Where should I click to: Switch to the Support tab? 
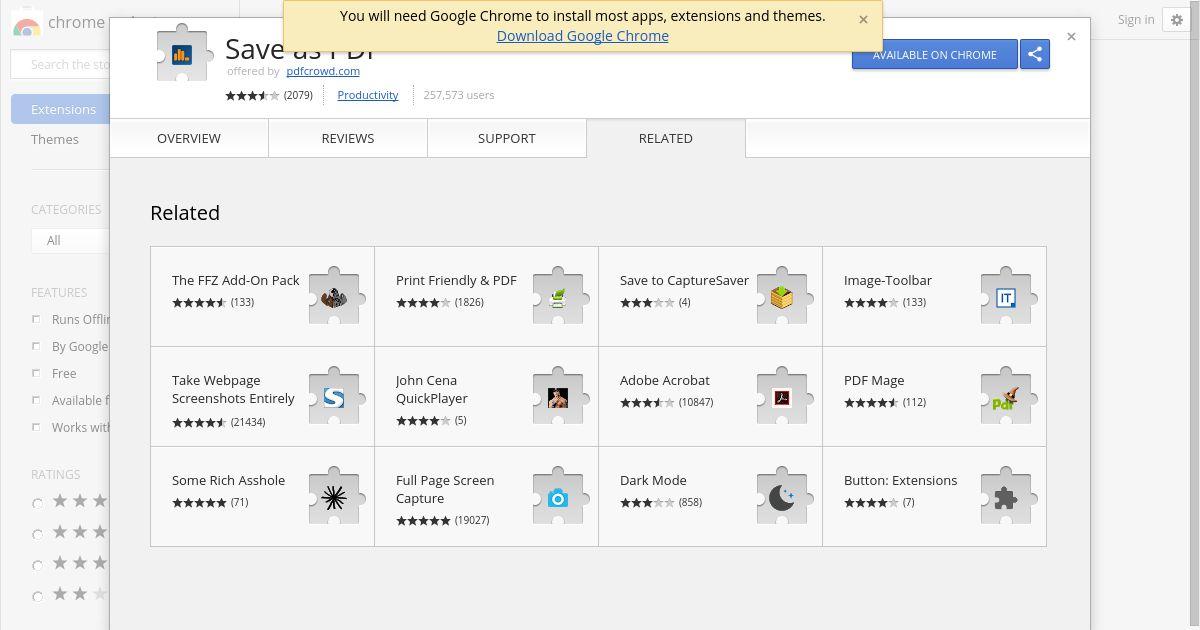[x=507, y=138]
